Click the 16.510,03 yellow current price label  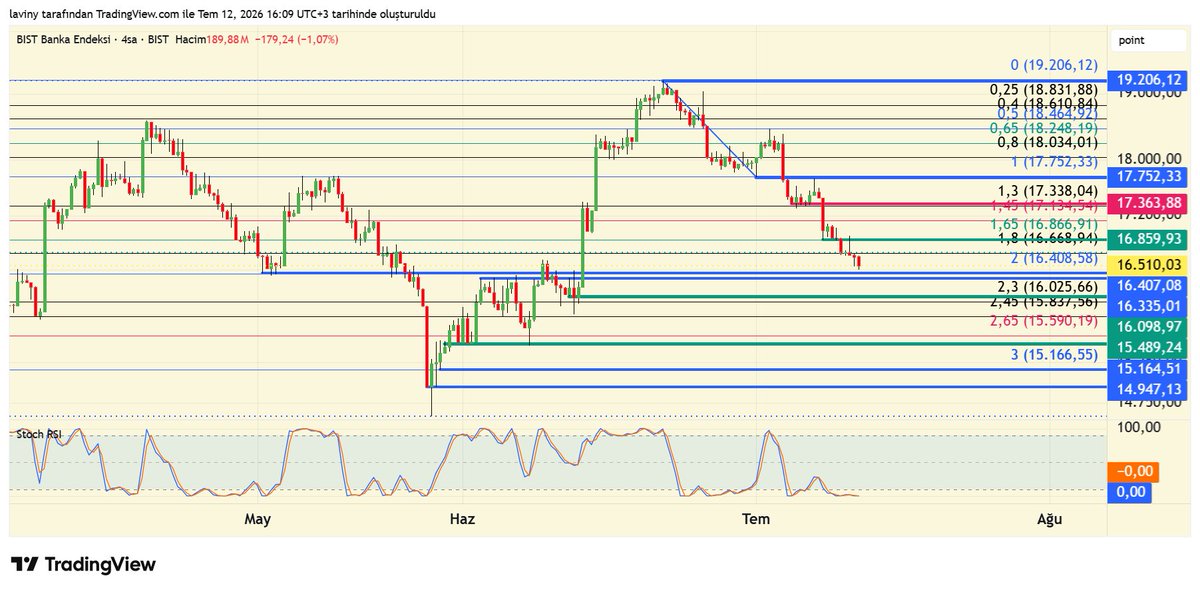(x=1149, y=265)
